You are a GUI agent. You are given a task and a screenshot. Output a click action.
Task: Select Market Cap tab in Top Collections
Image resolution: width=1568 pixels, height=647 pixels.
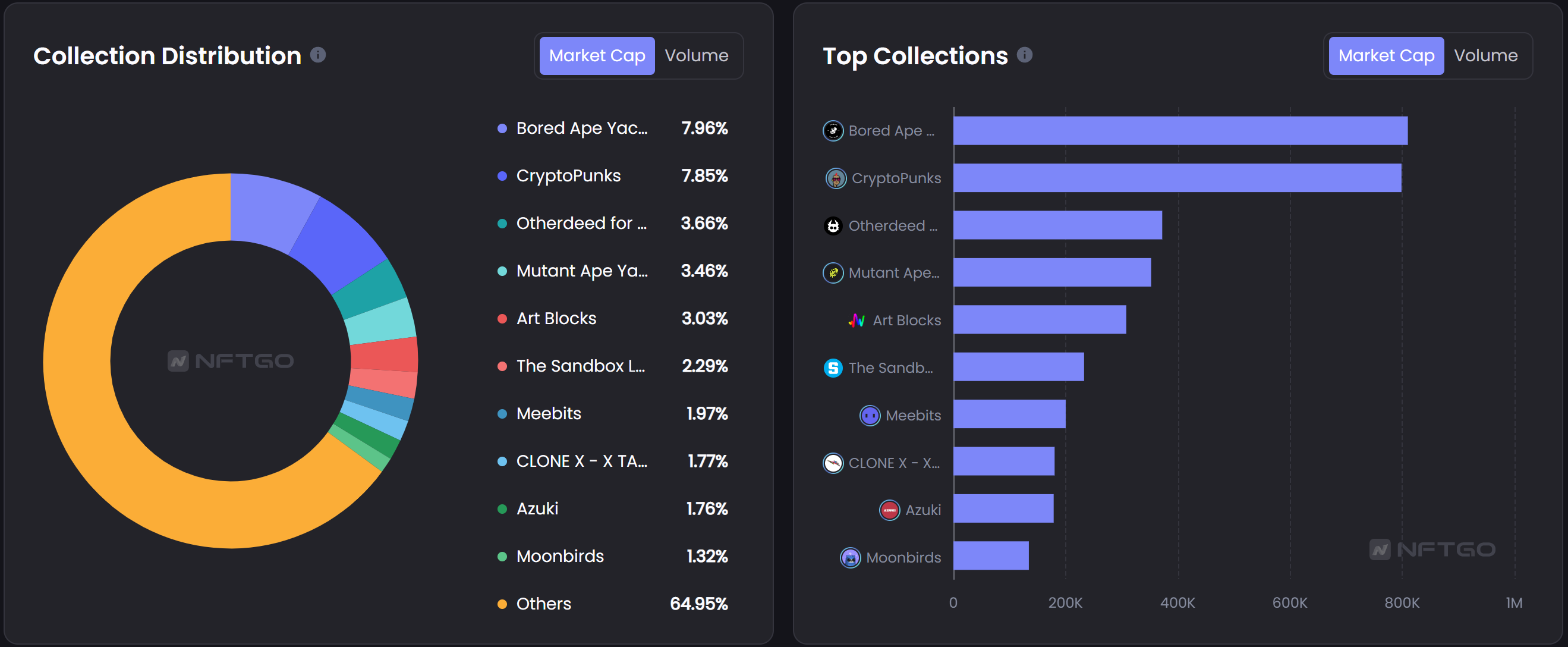(x=1386, y=55)
